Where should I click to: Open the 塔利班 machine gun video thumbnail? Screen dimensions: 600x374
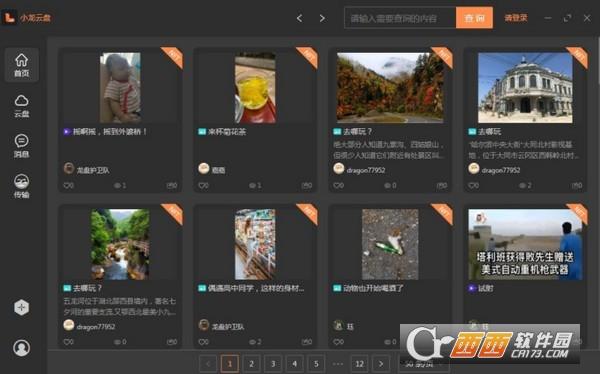[525, 244]
